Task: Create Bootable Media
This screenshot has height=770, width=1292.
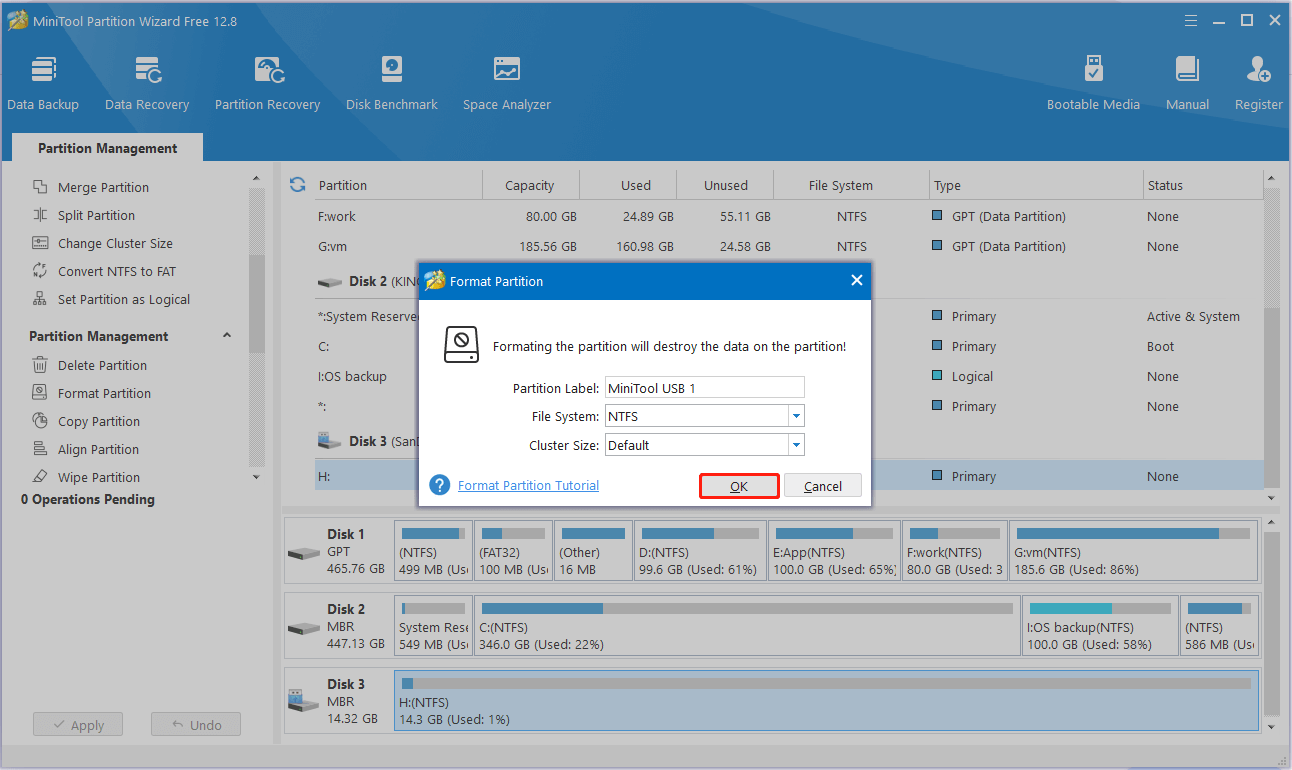Action: [x=1093, y=84]
